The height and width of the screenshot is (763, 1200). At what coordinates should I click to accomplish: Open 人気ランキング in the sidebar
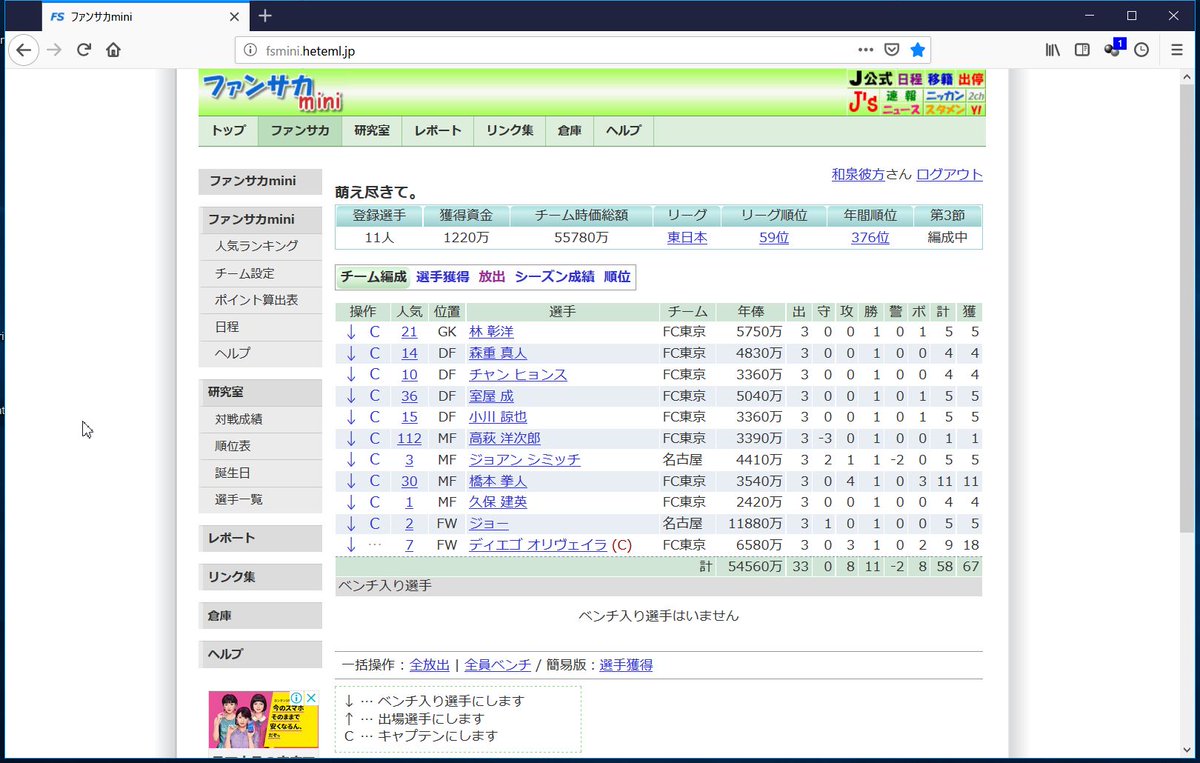[x=260, y=246]
